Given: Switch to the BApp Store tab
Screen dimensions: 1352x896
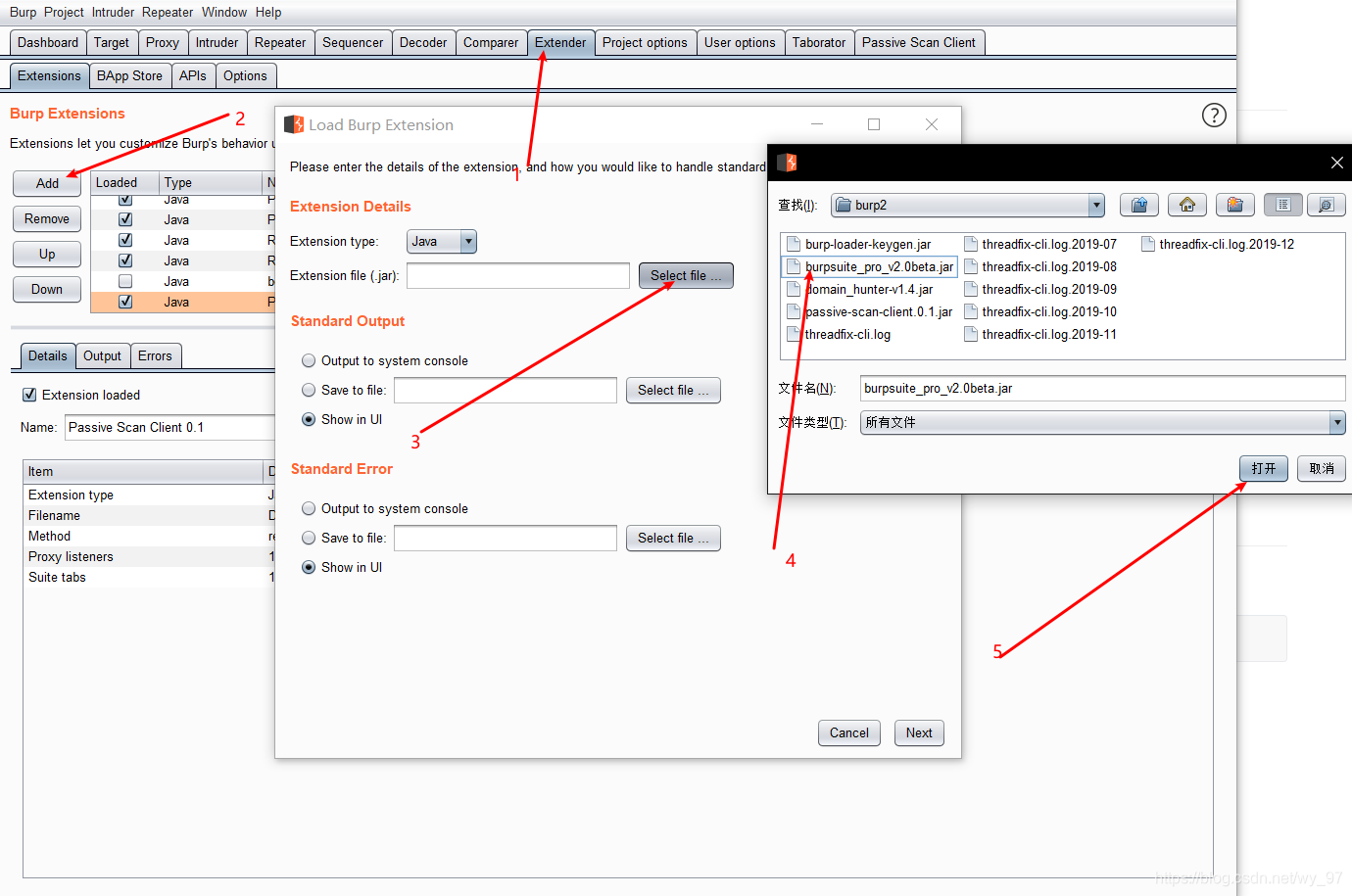Looking at the screenshot, I should pyautogui.click(x=129, y=75).
